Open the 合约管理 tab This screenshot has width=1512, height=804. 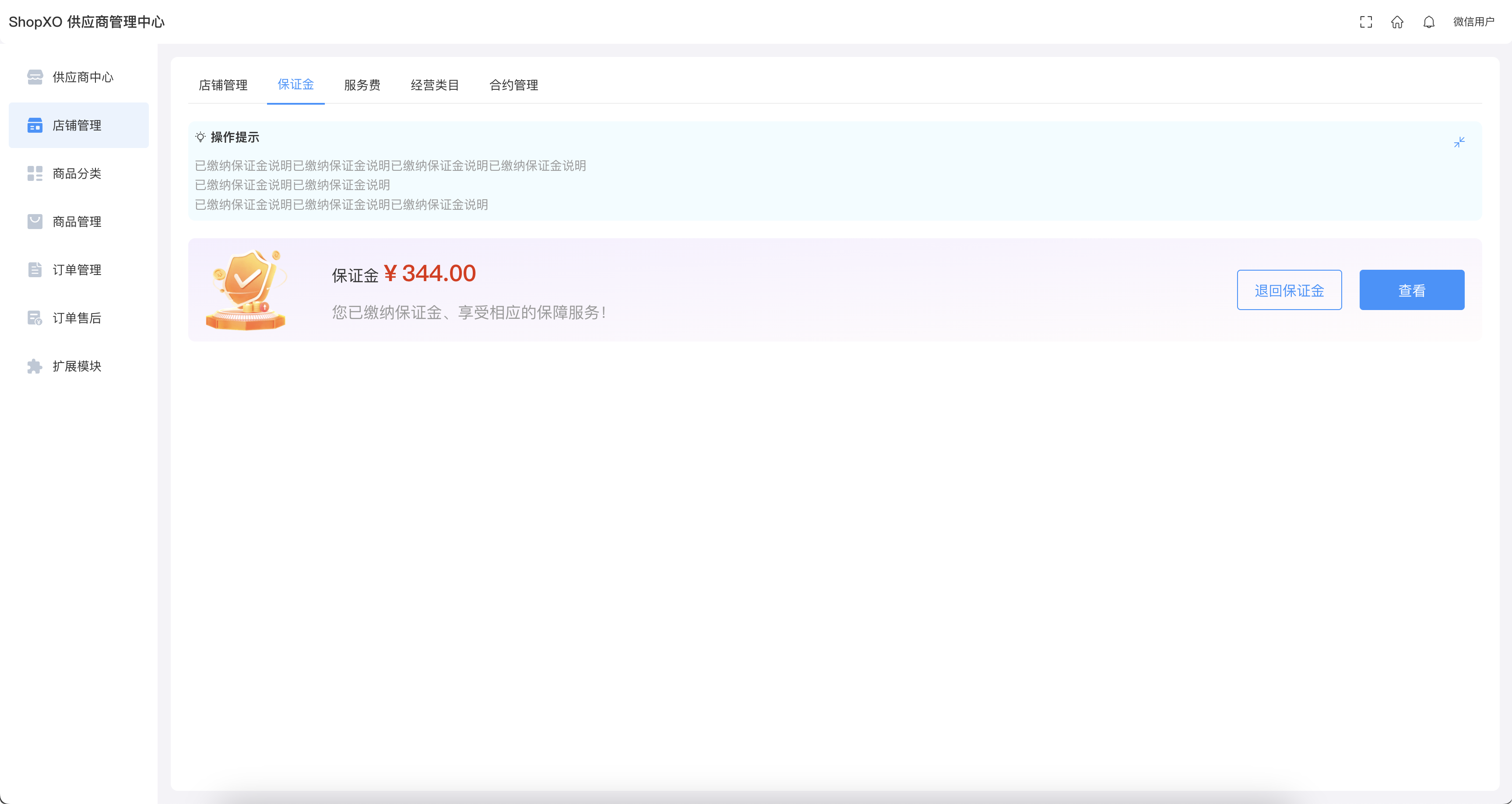click(x=513, y=85)
